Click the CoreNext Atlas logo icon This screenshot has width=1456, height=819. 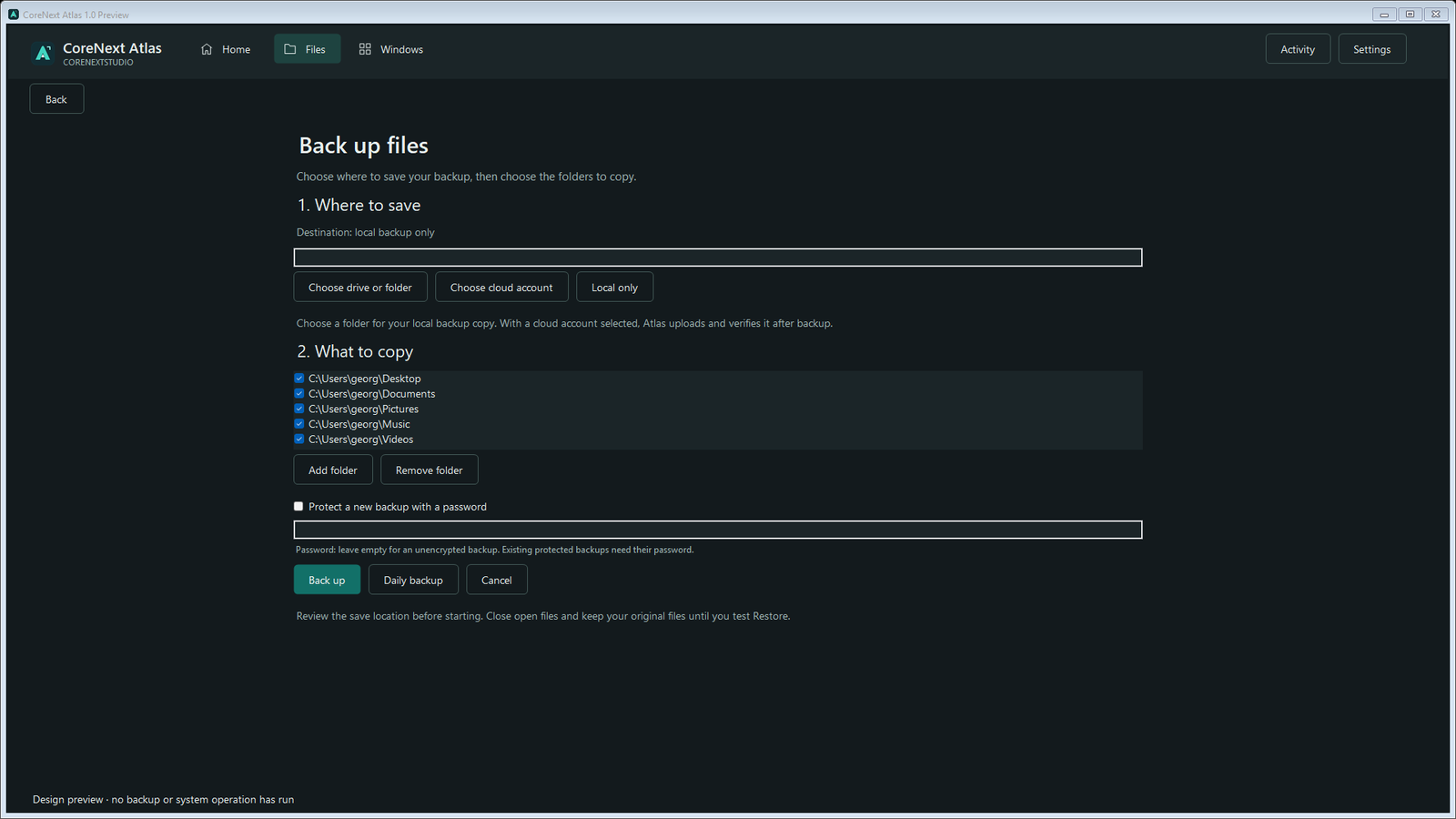pyautogui.click(x=43, y=53)
